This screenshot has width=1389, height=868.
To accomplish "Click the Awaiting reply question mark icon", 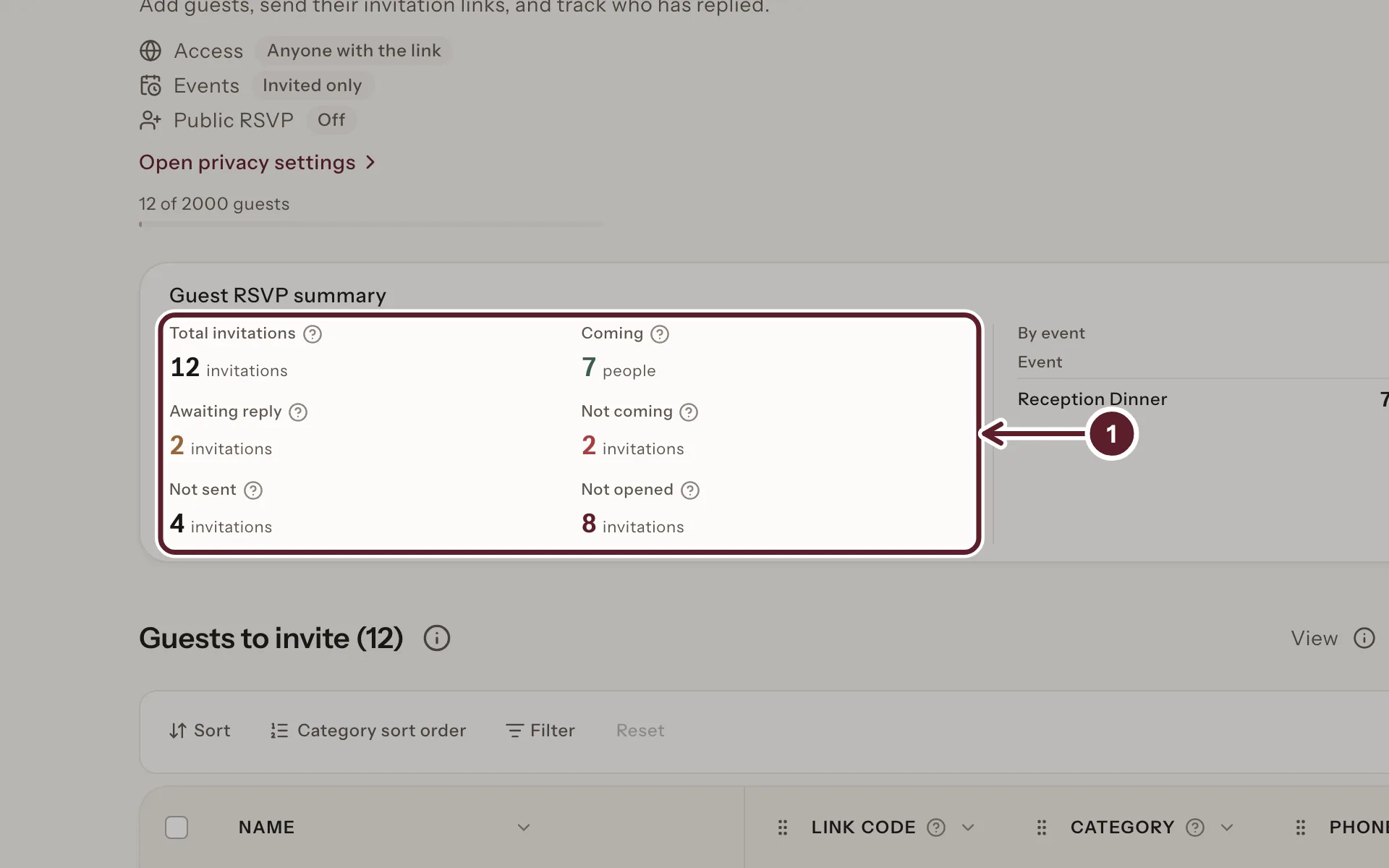I will [298, 412].
